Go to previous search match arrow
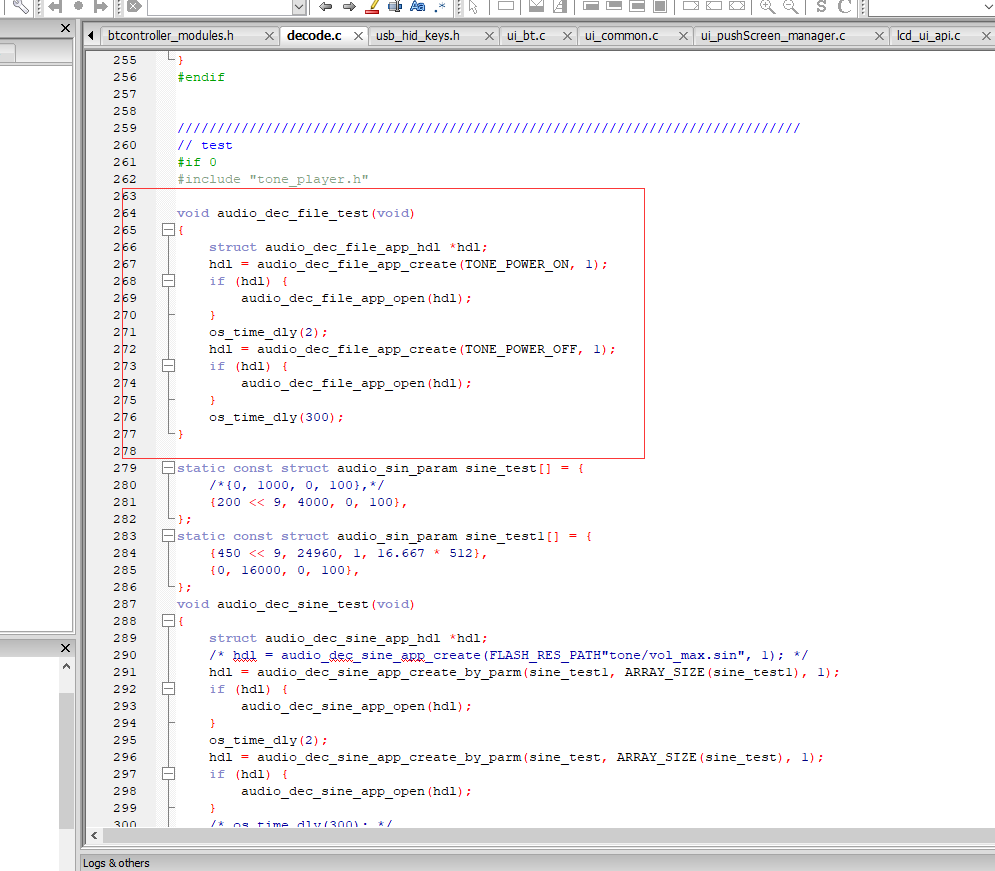Viewport: 995px width, 871px height. click(x=326, y=6)
